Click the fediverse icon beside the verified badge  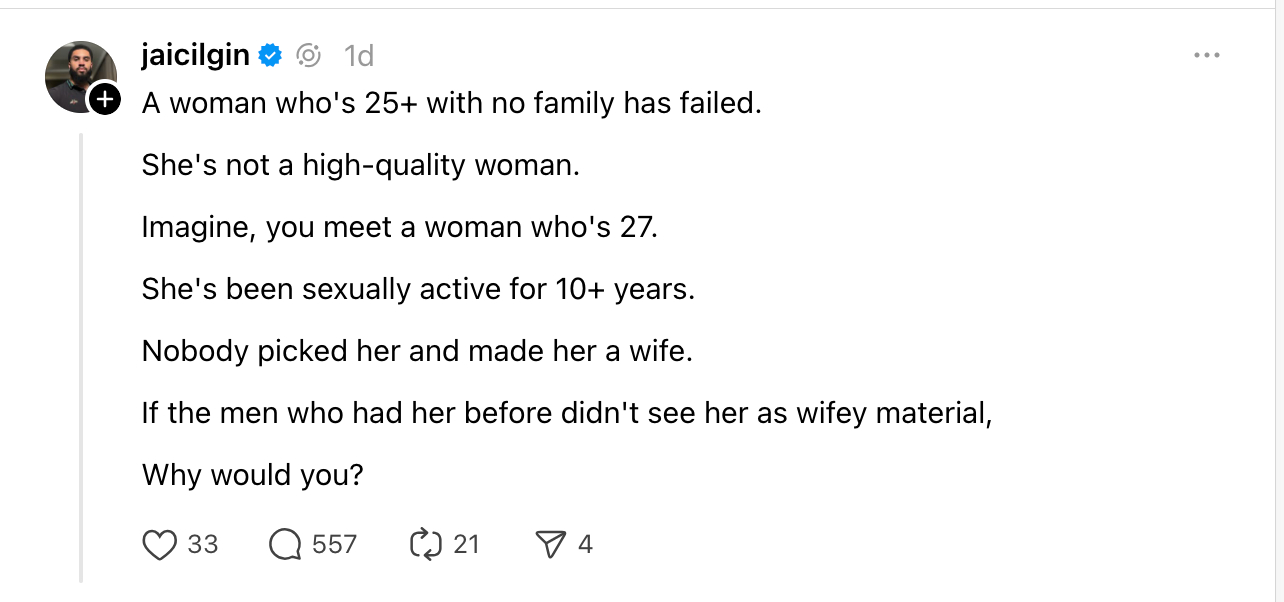(x=309, y=56)
